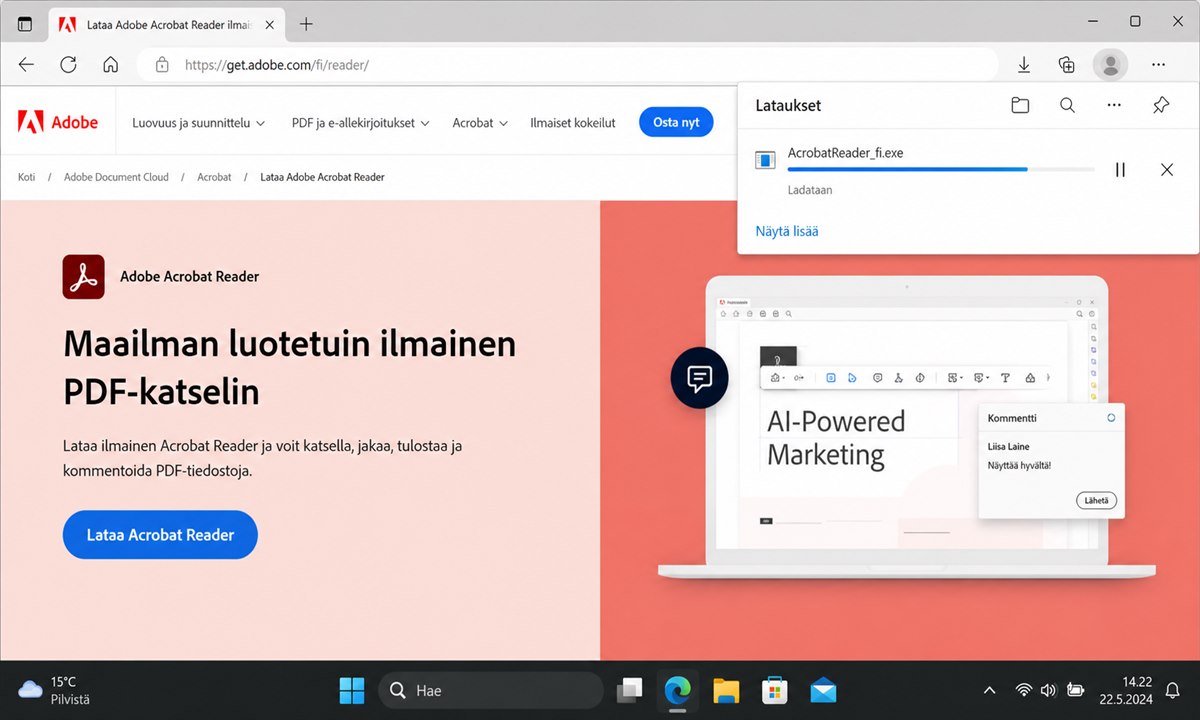Pin the Lataukset downloads panel
The width and height of the screenshot is (1200, 720).
[1161, 105]
